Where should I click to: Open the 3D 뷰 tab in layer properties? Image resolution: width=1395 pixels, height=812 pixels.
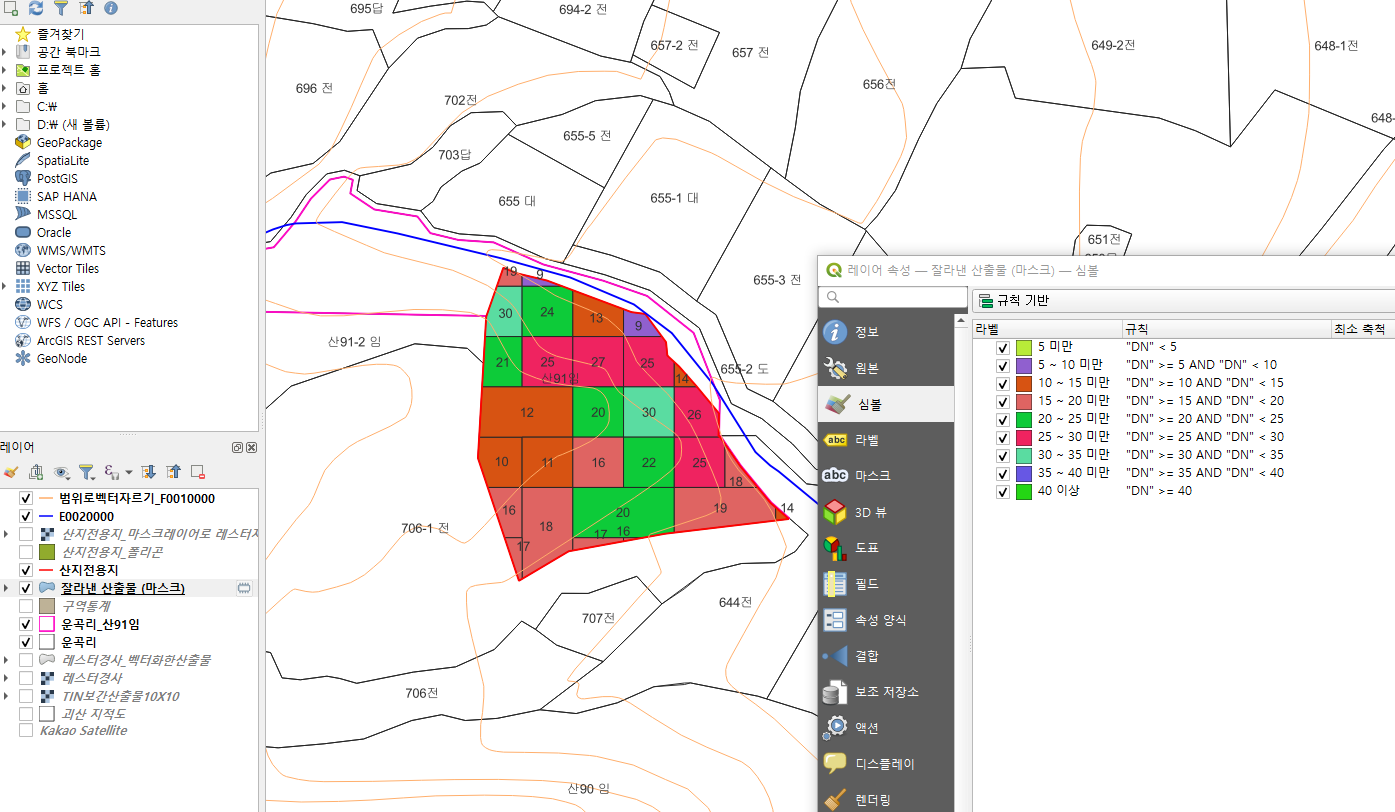pos(885,512)
